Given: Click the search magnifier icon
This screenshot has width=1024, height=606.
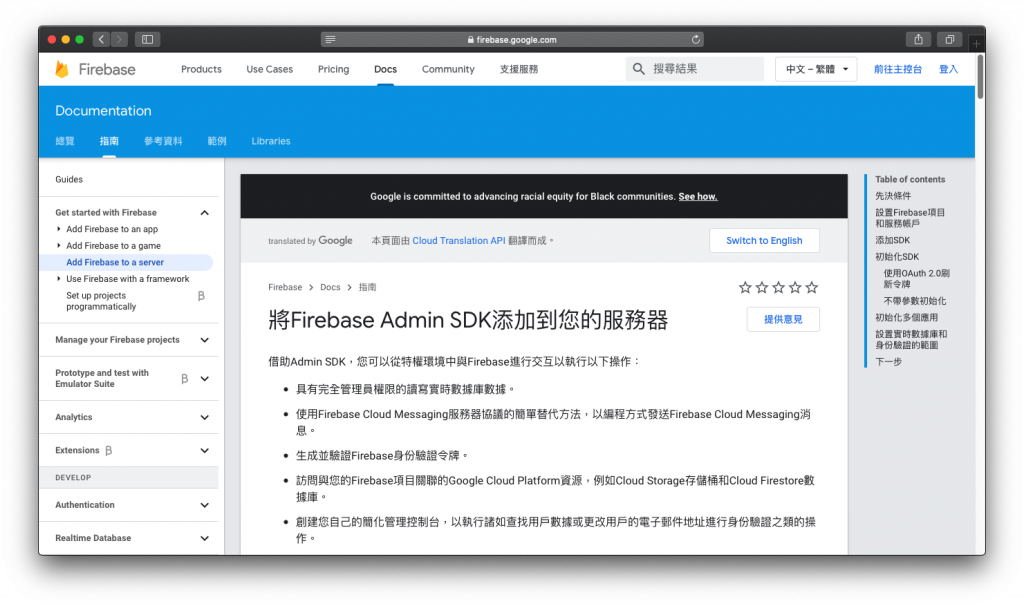Looking at the screenshot, I should 639,69.
